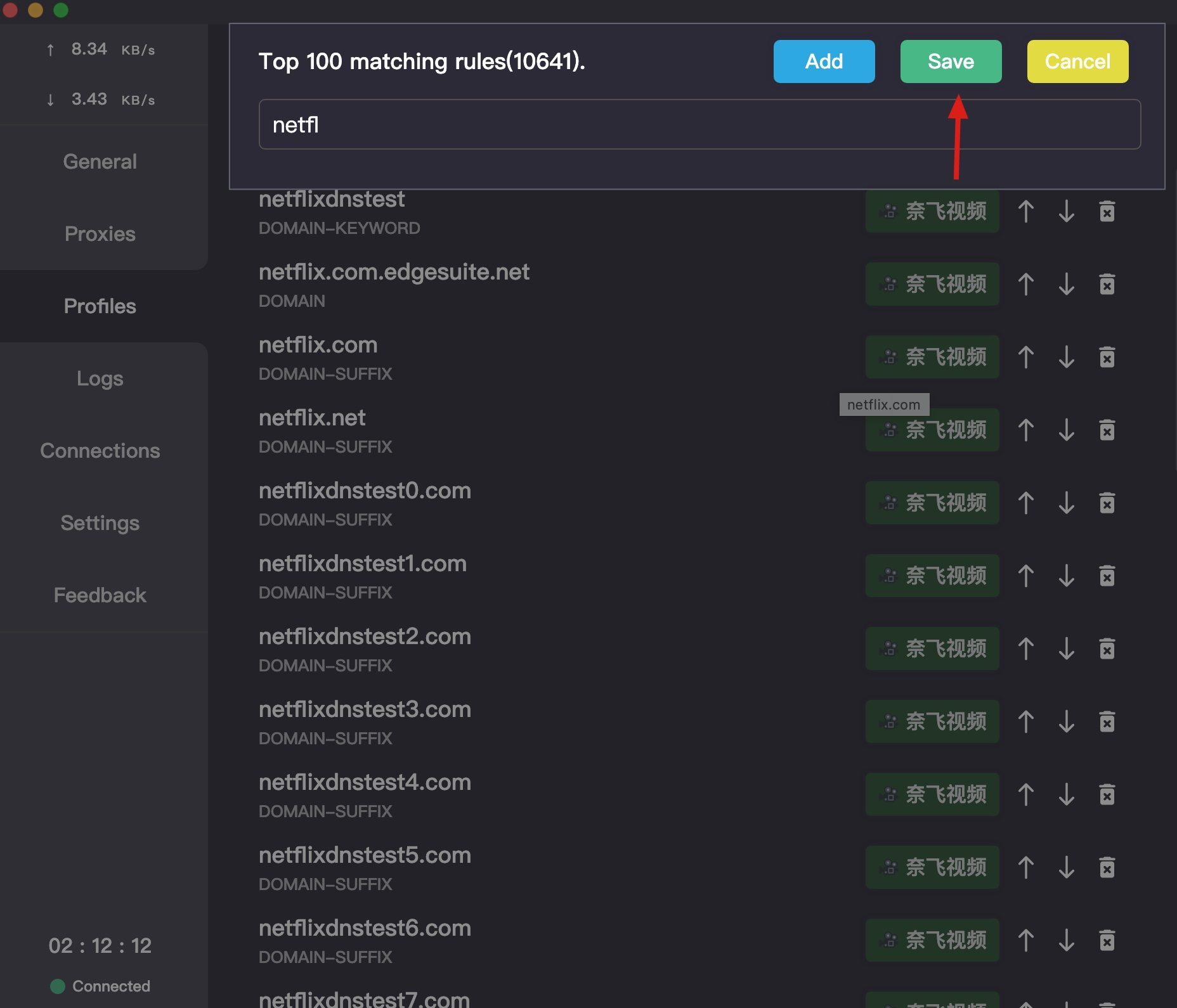
Task: Change proxy group for netflixdnstest4.com rule
Action: [932, 794]
